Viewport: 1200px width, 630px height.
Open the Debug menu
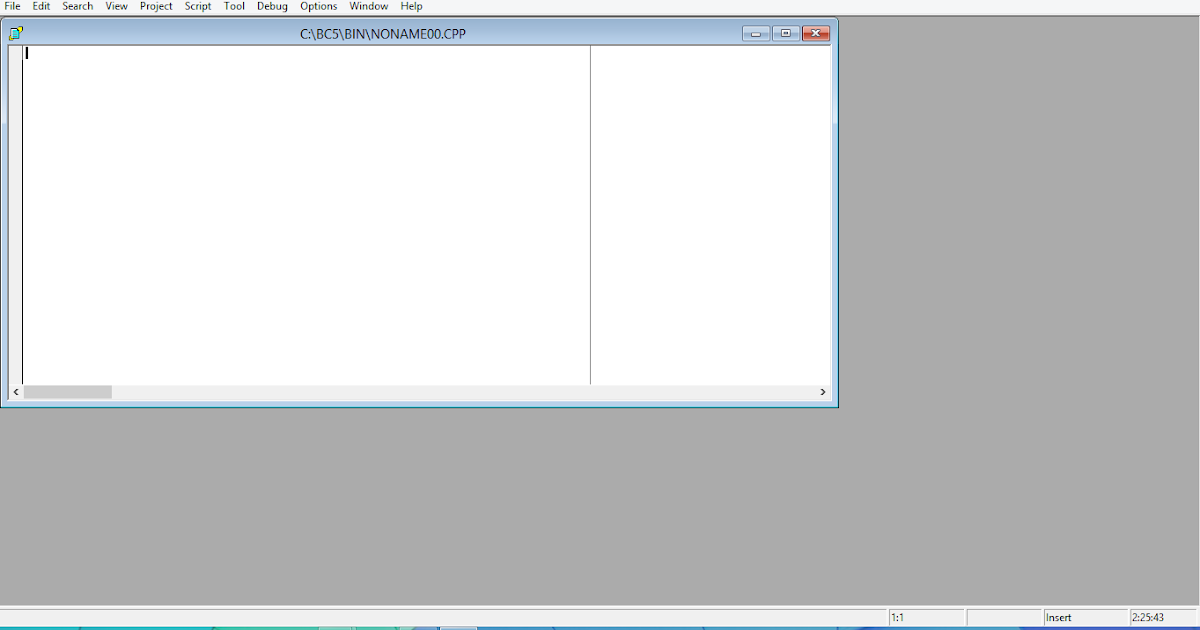271,6
